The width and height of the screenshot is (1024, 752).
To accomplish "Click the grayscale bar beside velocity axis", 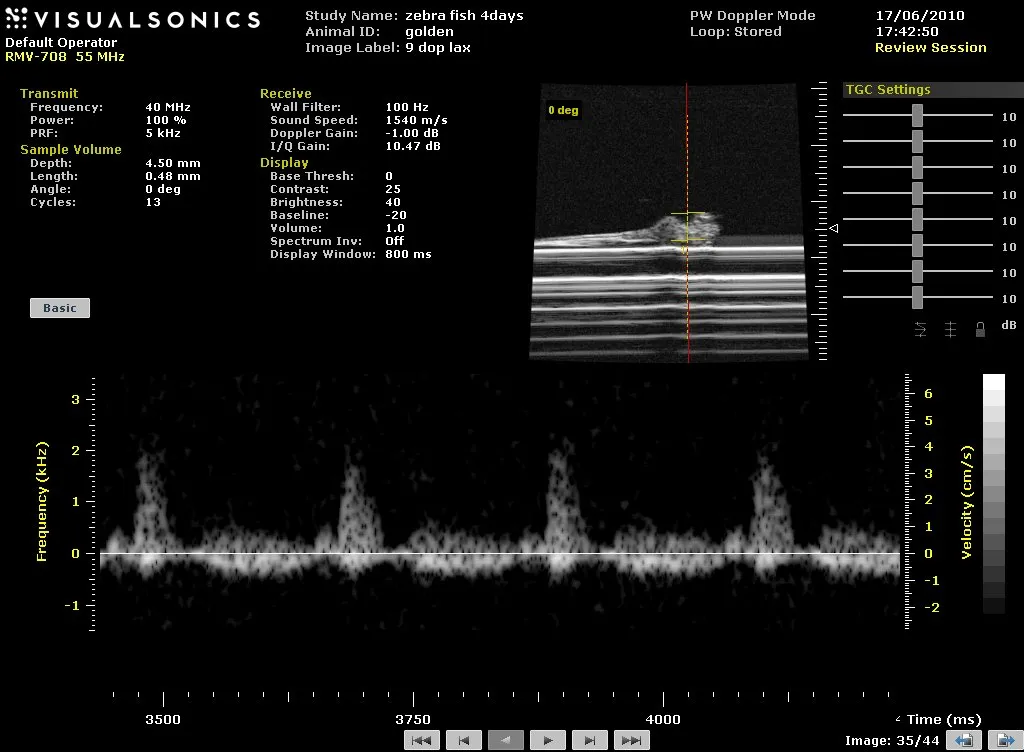I will click(x=993, y=494).
